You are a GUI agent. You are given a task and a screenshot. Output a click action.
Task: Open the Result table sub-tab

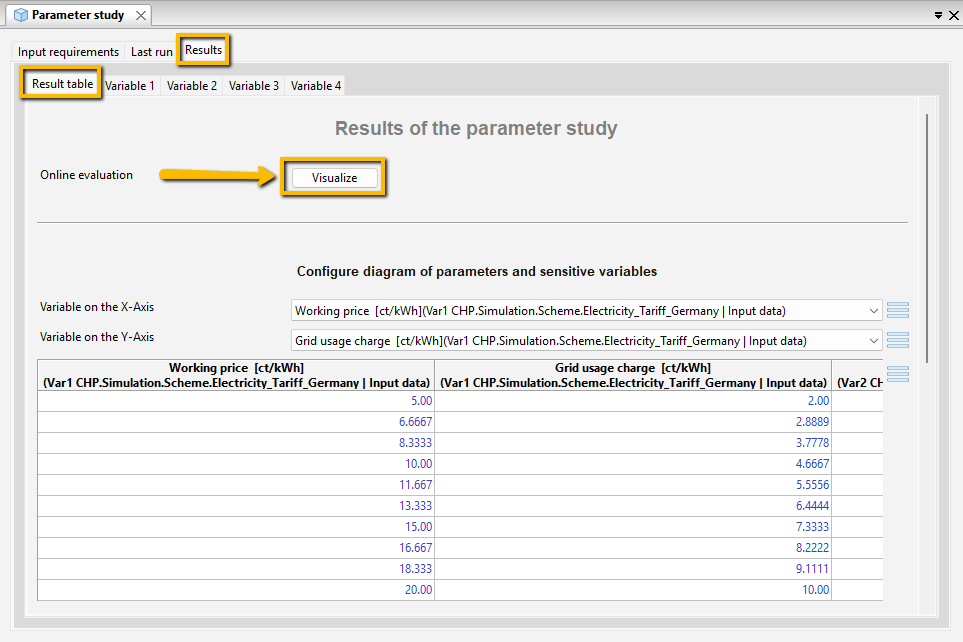62,84
